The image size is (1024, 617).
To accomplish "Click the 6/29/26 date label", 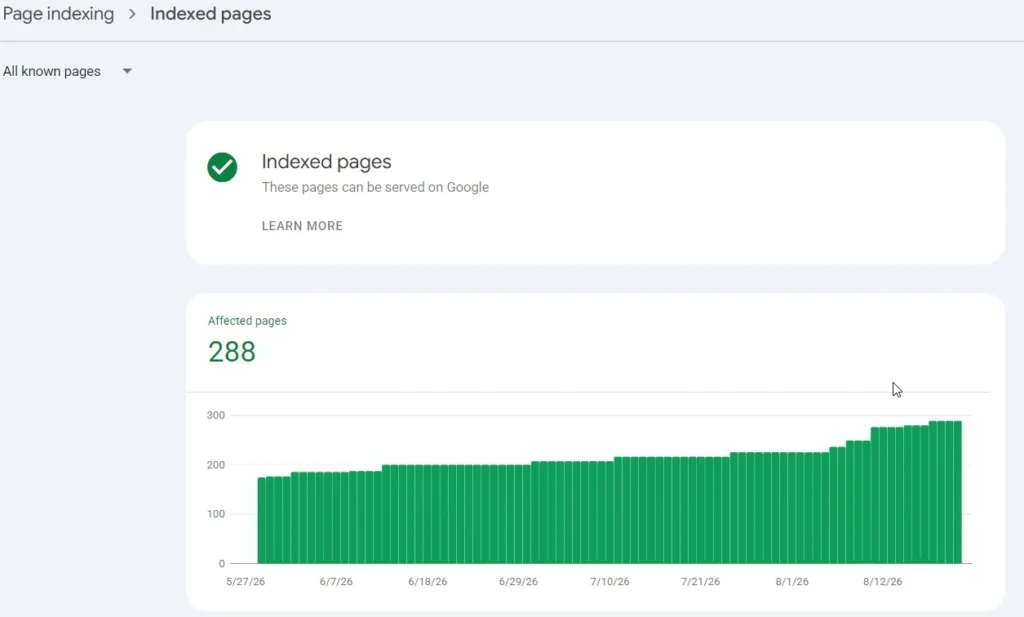I will [519, 582].
